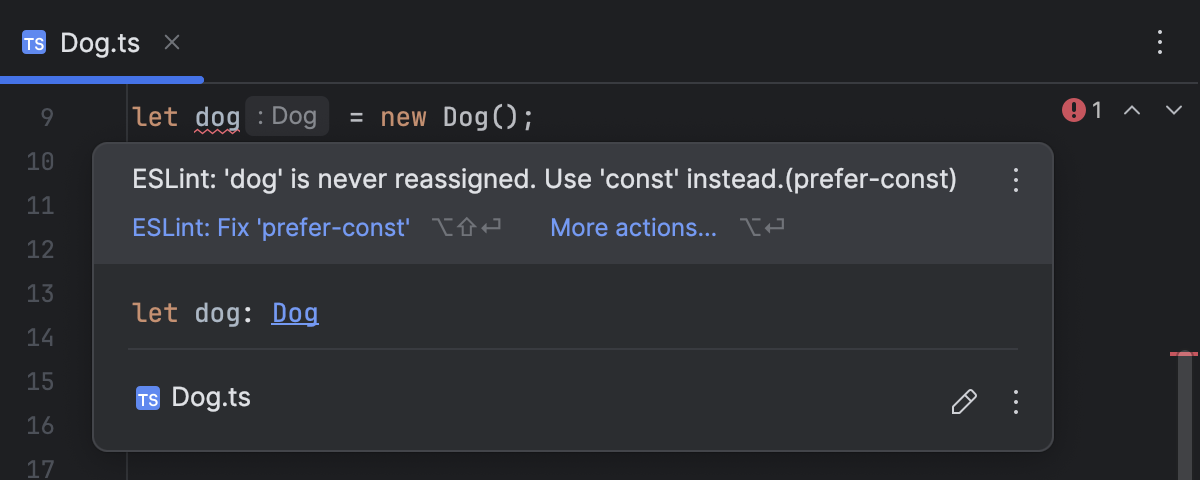
Task: Select the Dog.ts tab label
Action: pyautogui.click(x=100, y=43)
